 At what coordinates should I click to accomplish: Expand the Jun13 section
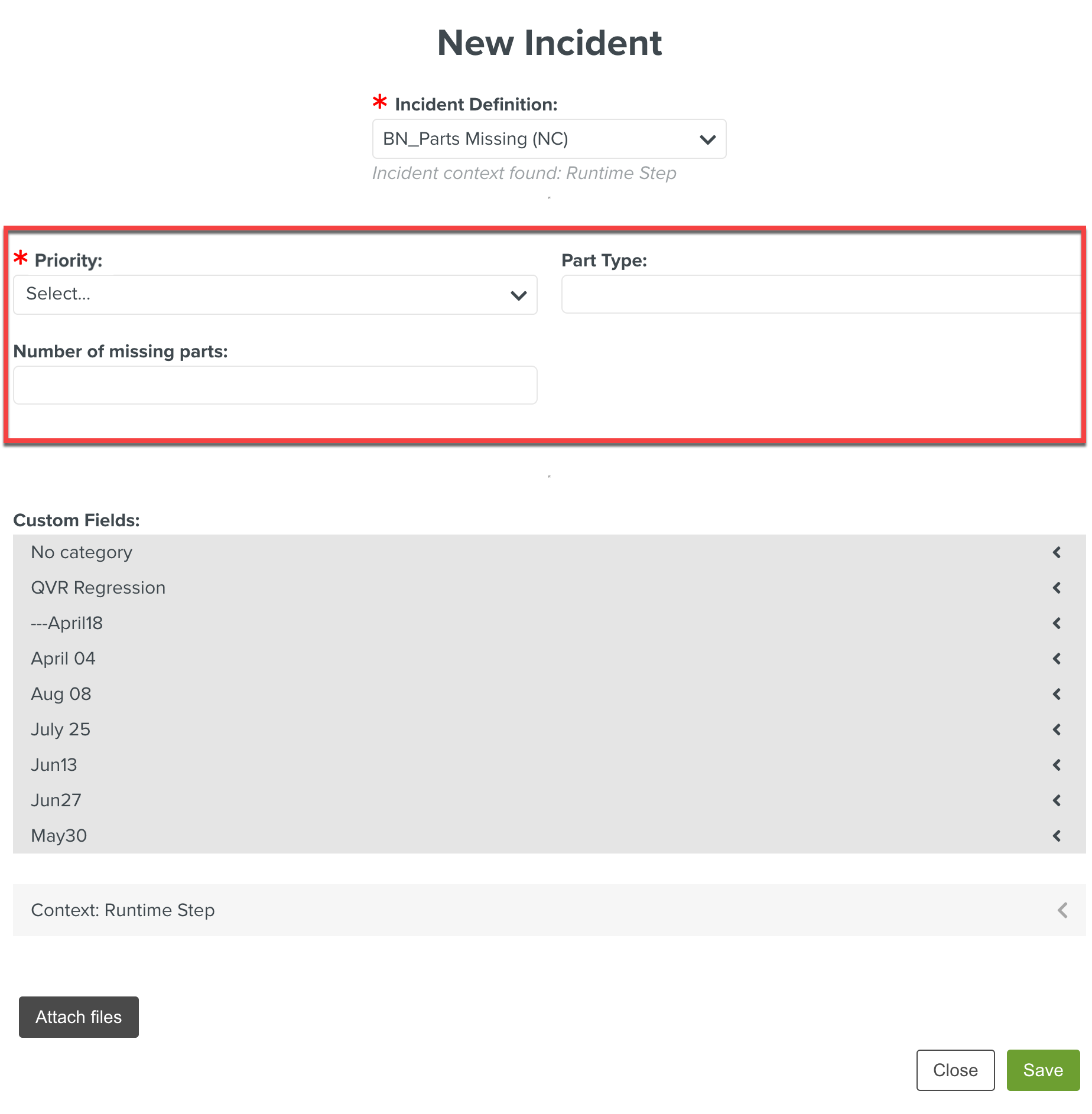coord(549,765)
